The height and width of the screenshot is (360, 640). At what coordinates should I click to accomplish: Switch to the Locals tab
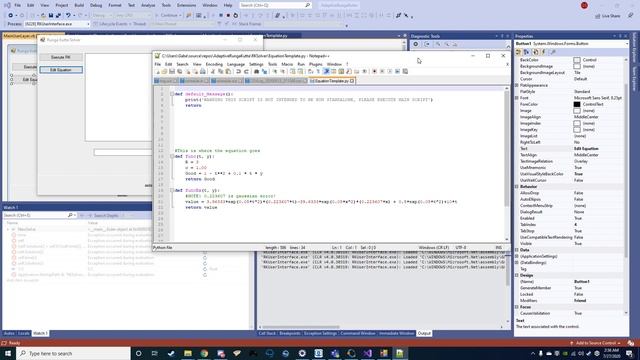click(x=24, y=333)
